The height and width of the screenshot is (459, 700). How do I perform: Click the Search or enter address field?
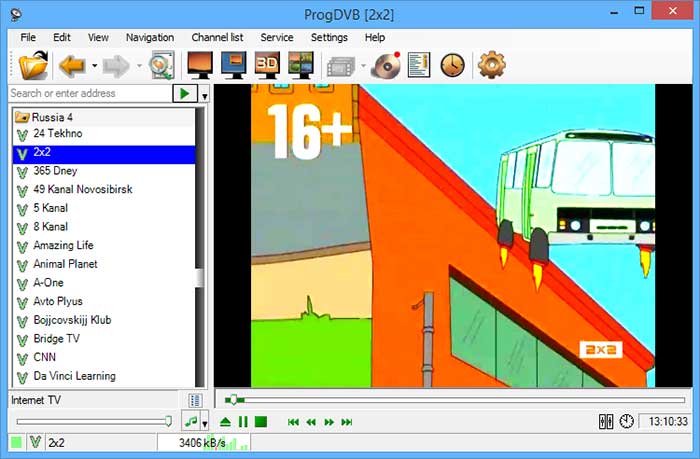tap(90, 93)
